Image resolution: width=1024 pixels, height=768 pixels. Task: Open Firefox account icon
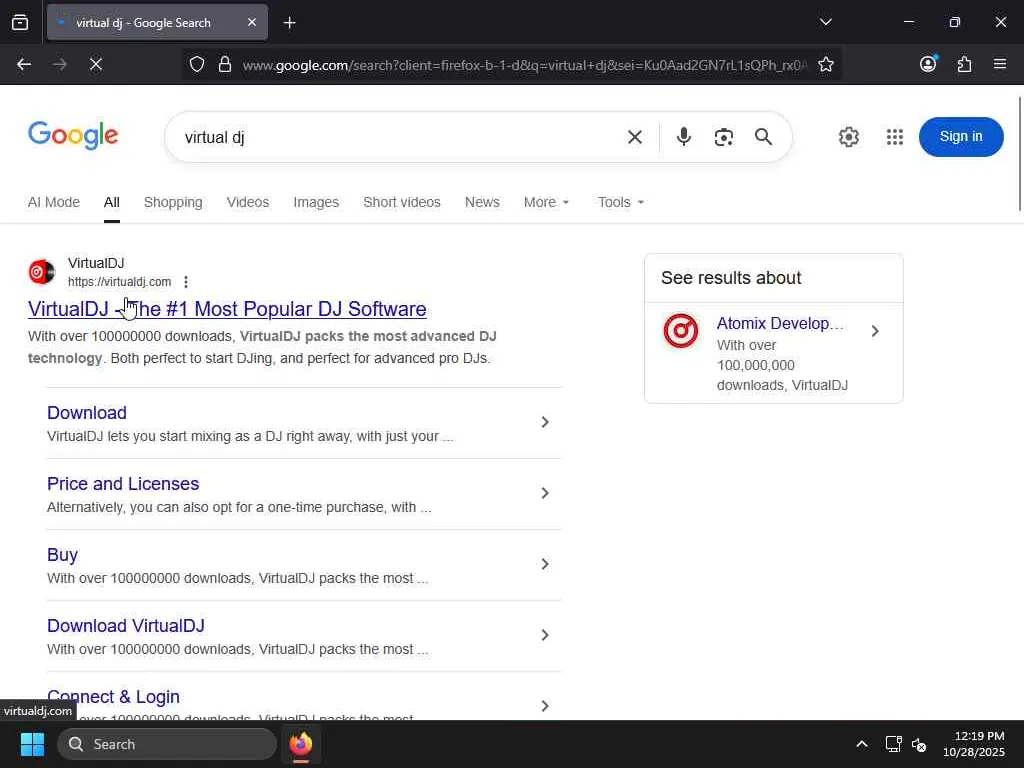pos(928,64)
